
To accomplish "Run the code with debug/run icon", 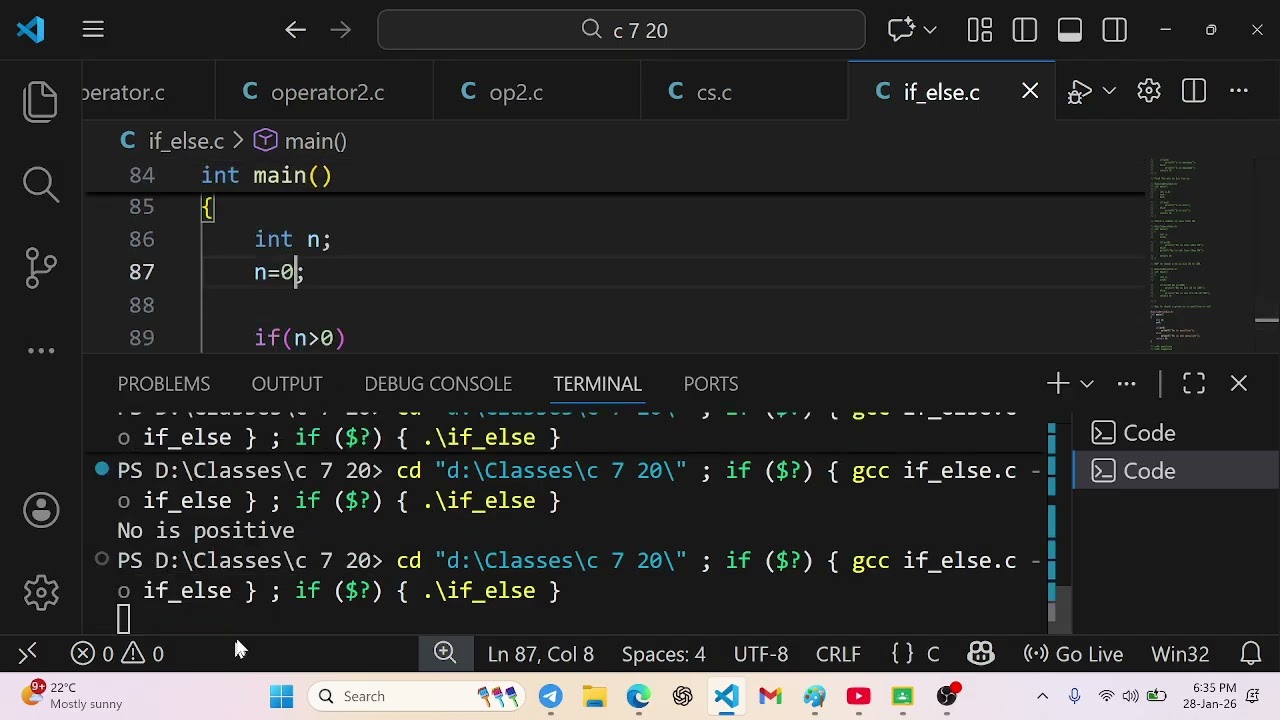I will 1080,92.
